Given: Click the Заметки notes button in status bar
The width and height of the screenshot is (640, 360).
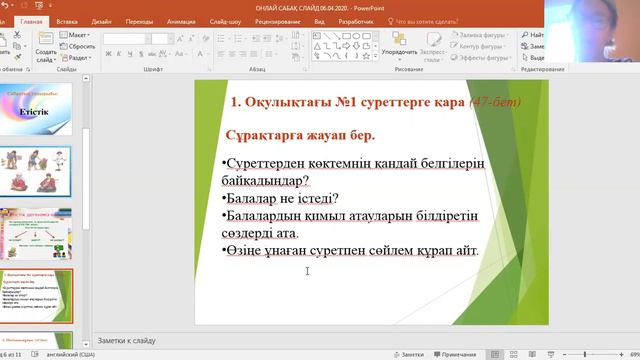Looking at the screenshot, I should coord(409,355).
